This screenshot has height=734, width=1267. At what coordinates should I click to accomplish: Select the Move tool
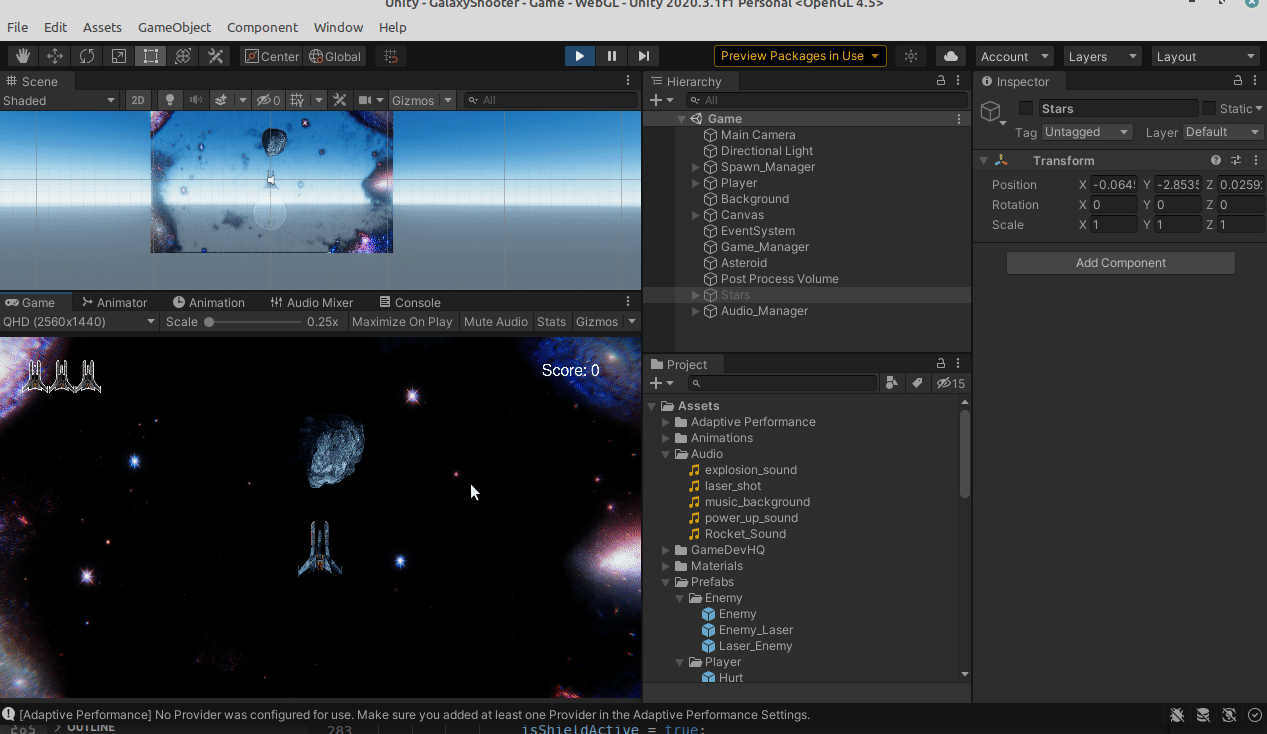click(x=55, y=56)
